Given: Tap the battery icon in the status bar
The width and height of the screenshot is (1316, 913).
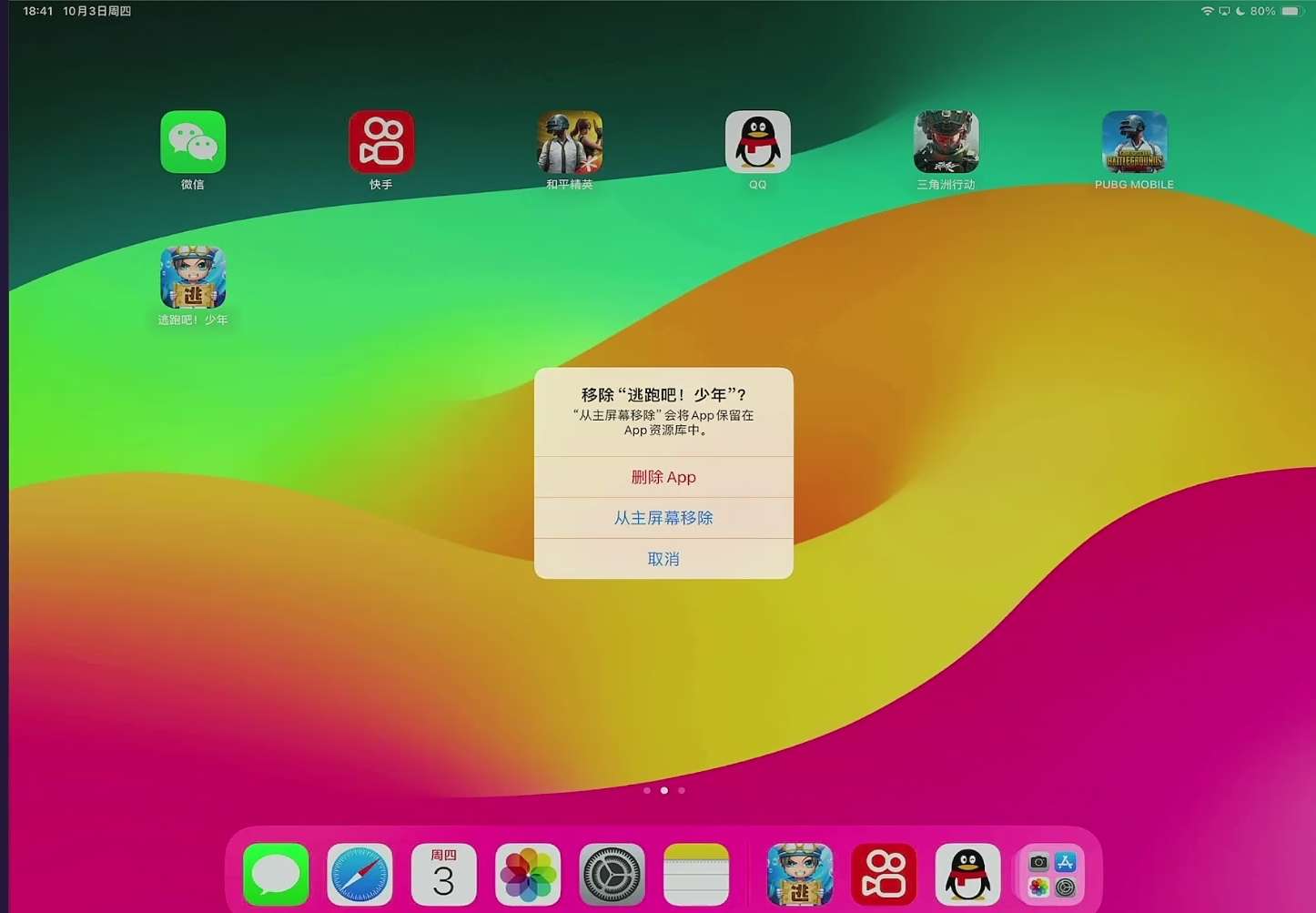Looking at the screenshot, I should (x=1292, y=11).
